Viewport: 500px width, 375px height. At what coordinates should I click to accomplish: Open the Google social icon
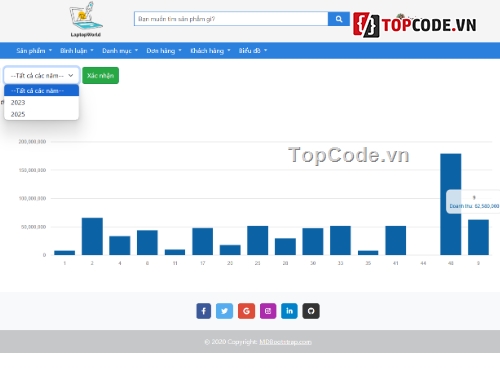pos(246,311)
